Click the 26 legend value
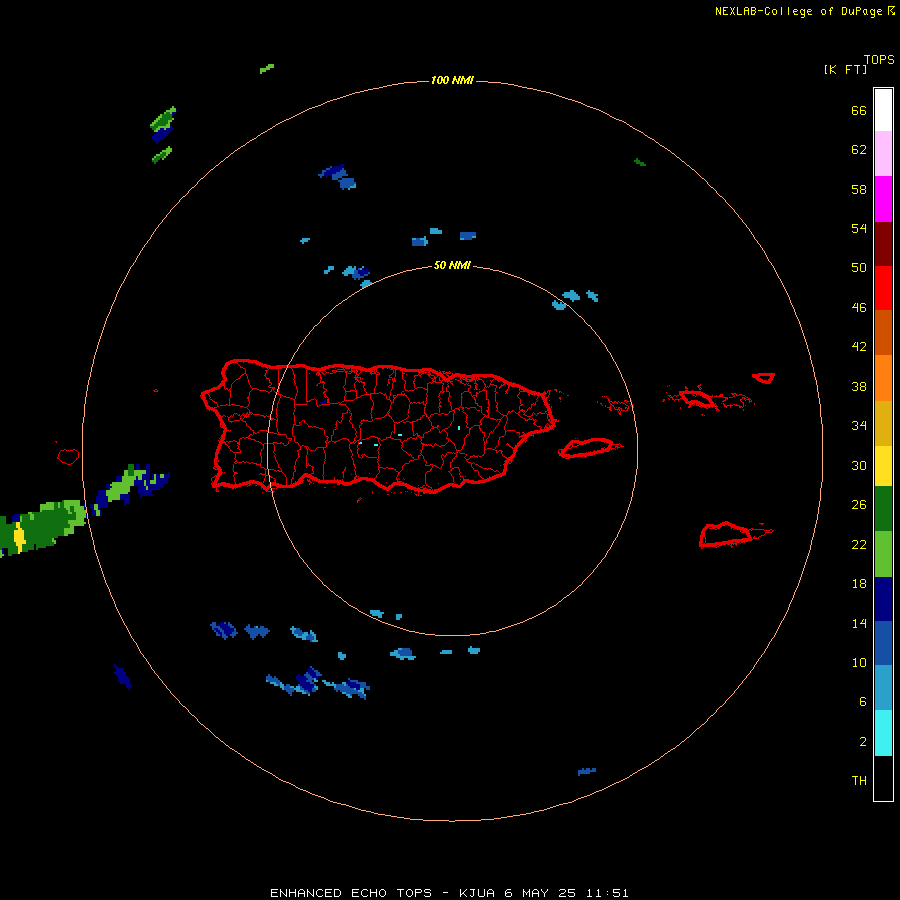 tap(859, 505)
